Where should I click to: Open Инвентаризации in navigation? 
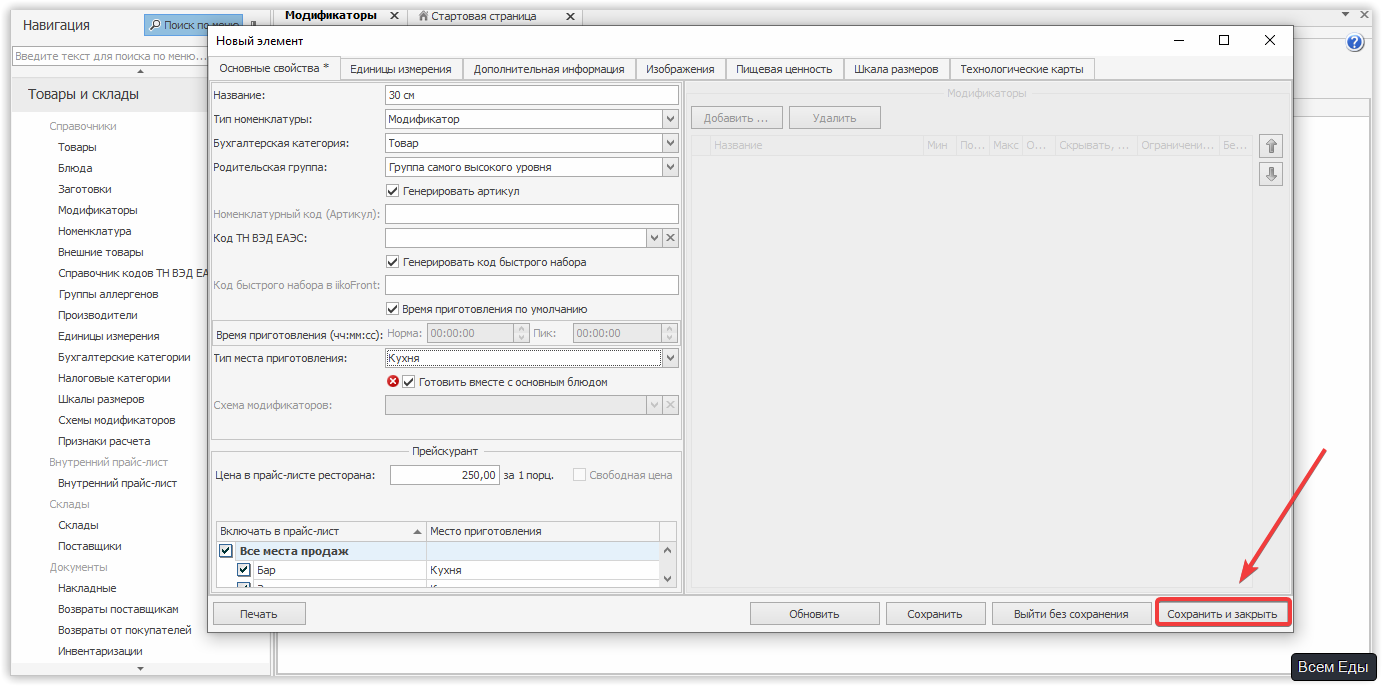(100, 651)
